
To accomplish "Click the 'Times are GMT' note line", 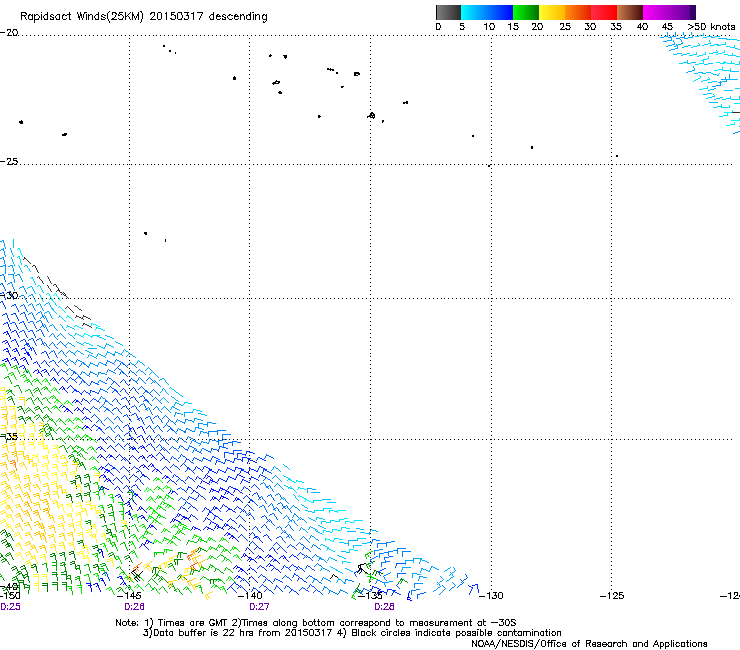I will click(x=316, y=623).
